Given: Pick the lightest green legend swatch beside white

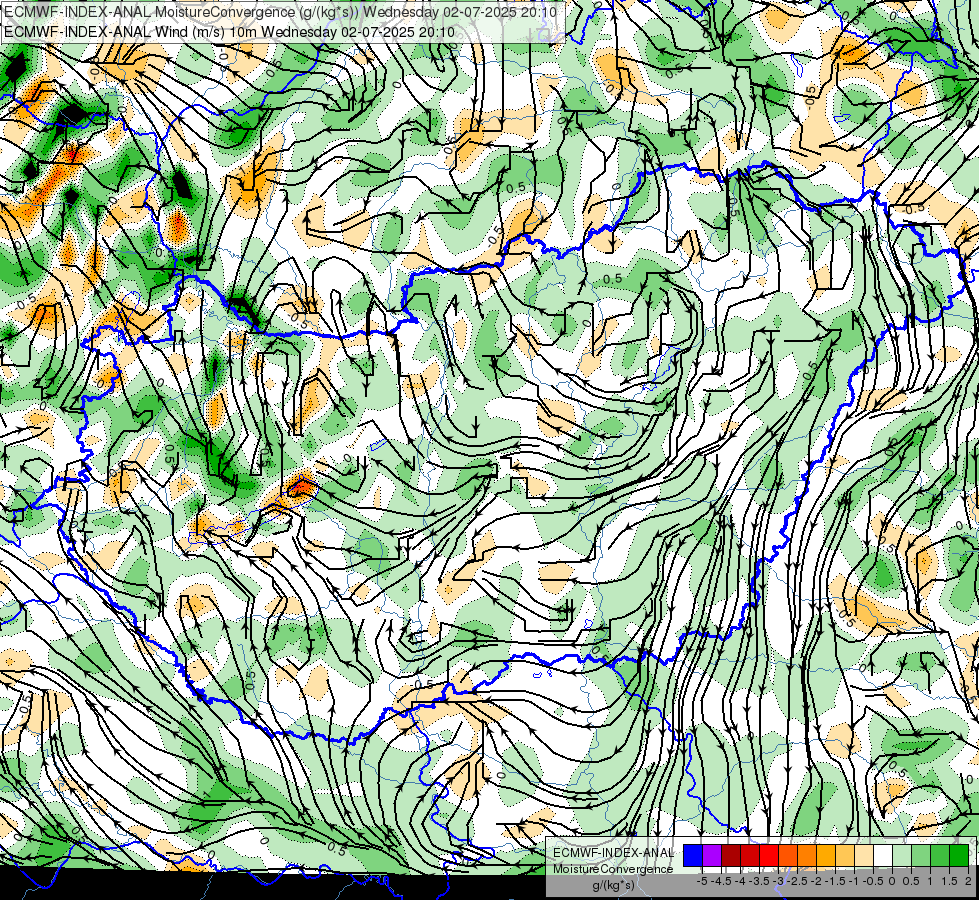Looking at the screenshot, I should pyautogui.click(x=902, y=855).
